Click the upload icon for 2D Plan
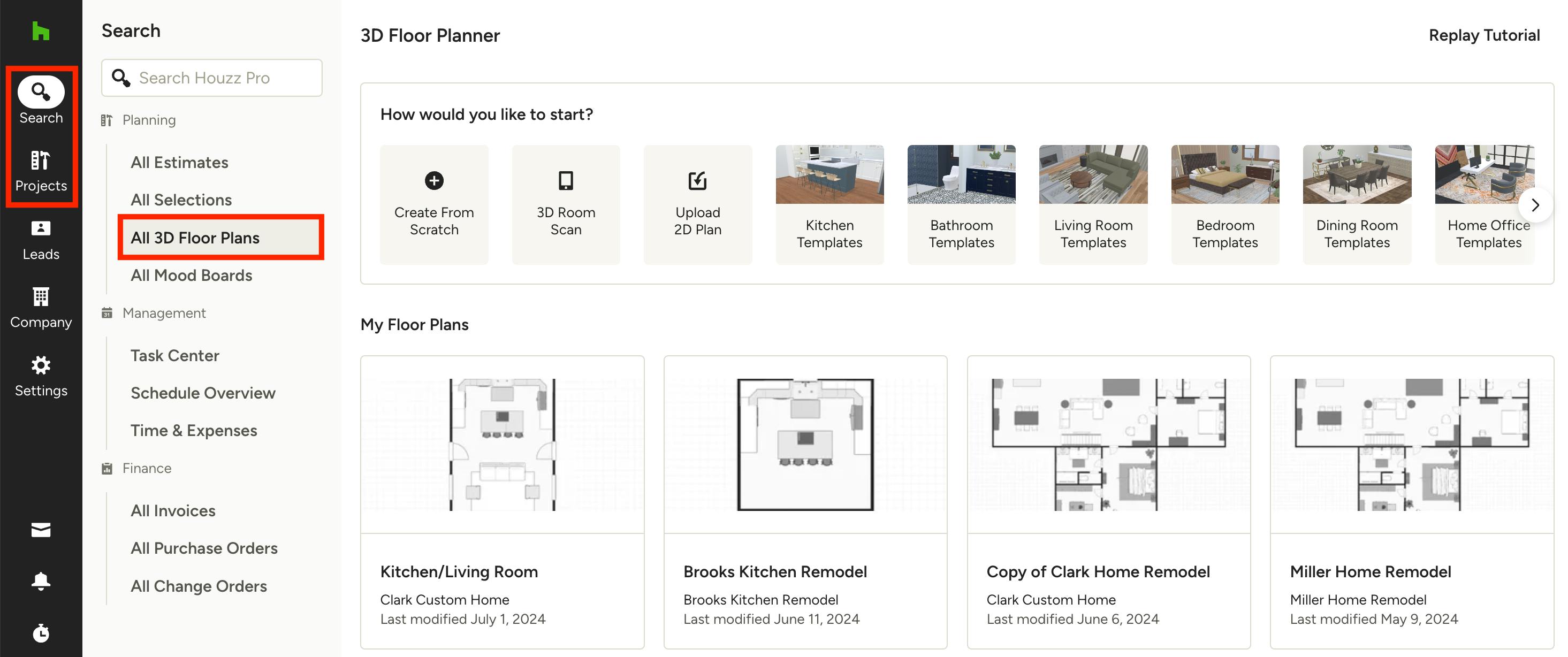The width and height of the screenshot is (1568, 657). 697,181
